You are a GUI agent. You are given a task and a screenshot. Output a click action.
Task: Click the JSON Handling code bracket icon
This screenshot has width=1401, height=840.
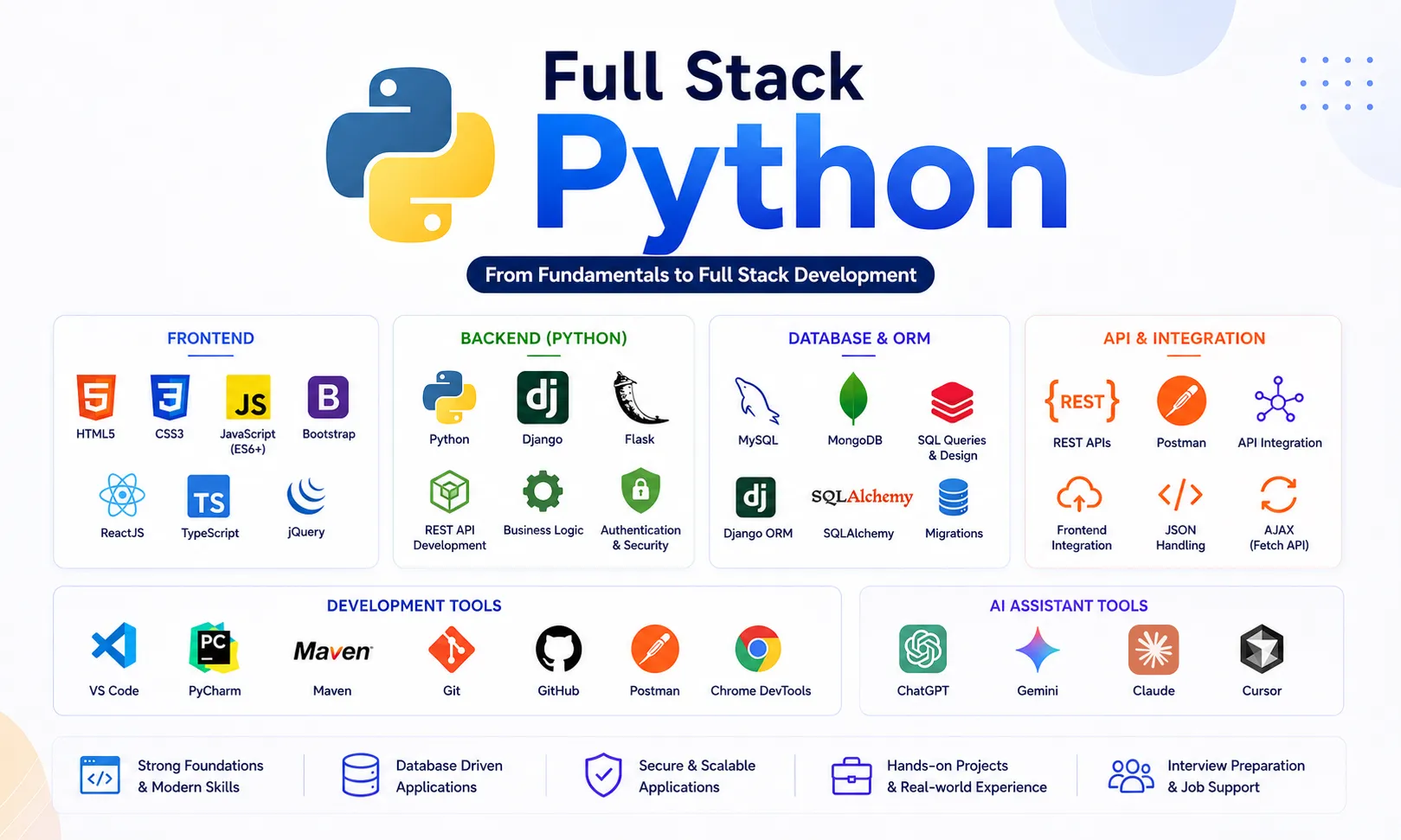1180,495
